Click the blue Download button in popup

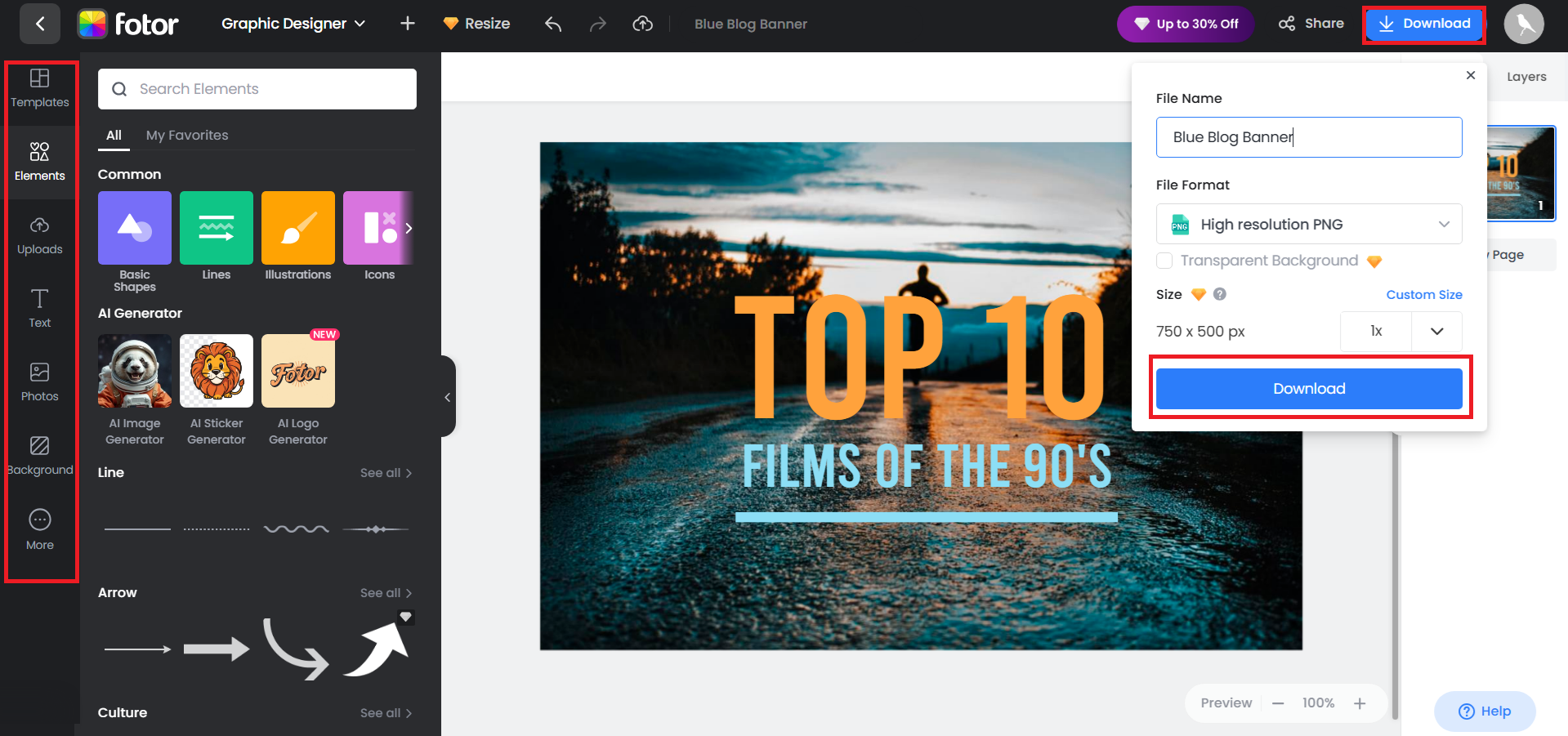(1309, 389)
